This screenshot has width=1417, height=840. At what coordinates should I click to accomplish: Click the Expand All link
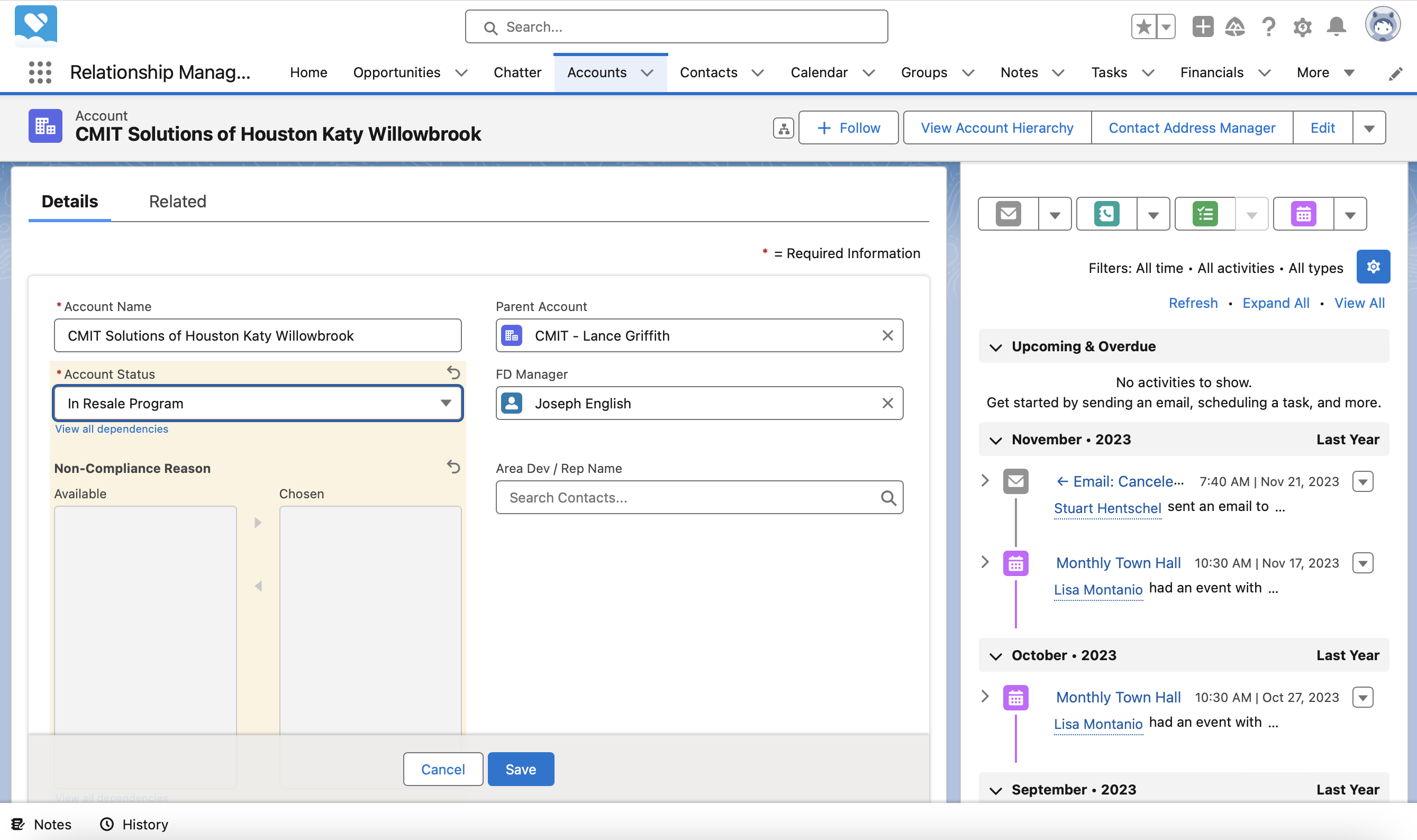1276,303
